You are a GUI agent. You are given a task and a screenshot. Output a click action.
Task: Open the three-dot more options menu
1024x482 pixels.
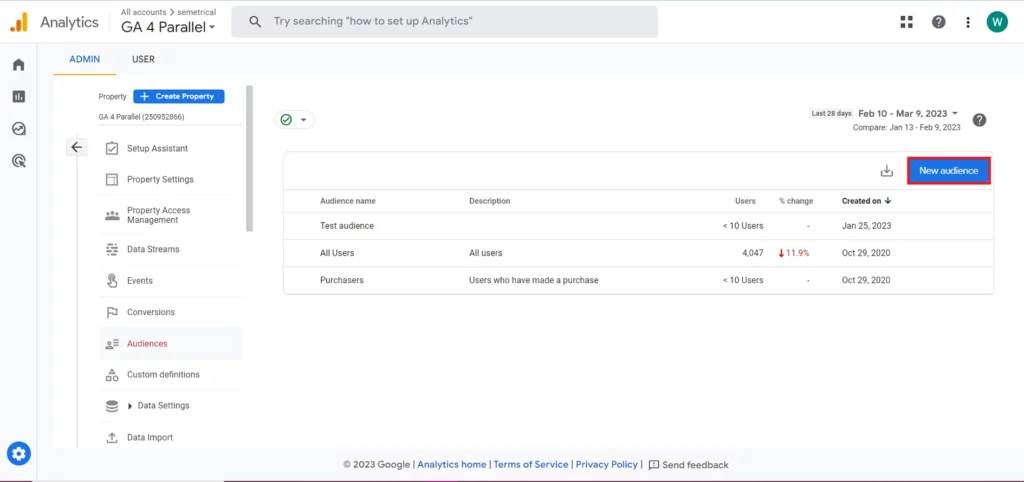coord(967,22)
